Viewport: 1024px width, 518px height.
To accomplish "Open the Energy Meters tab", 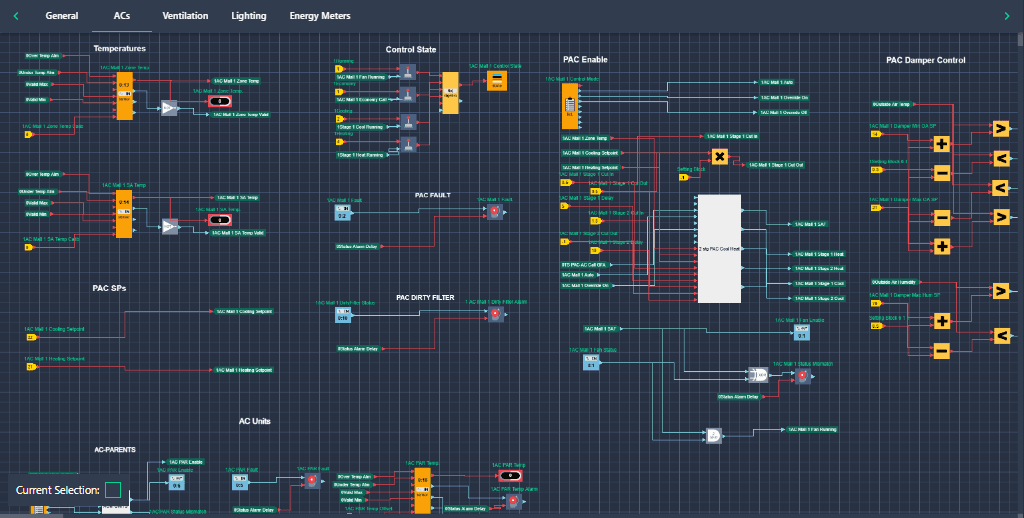I will (x=320, y=16).
